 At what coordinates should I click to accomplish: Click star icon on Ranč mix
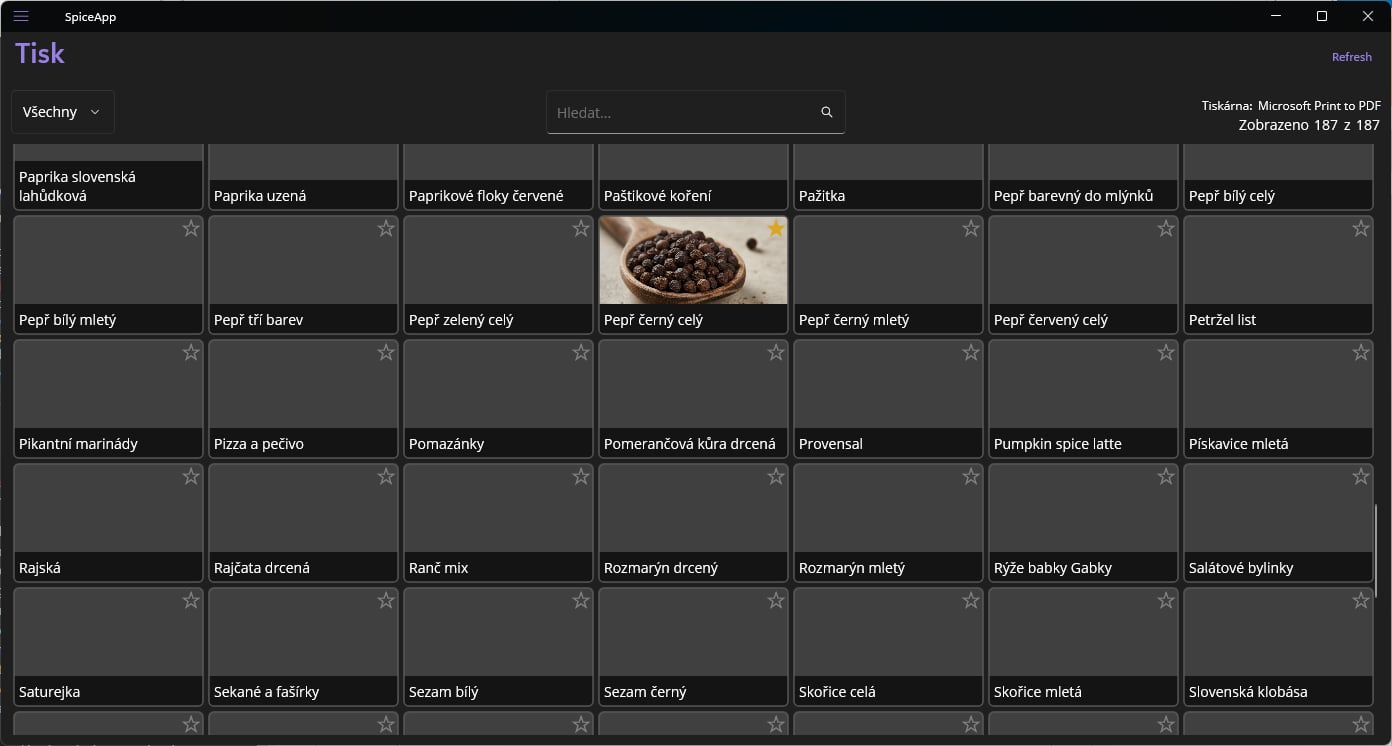pos(580,477)
